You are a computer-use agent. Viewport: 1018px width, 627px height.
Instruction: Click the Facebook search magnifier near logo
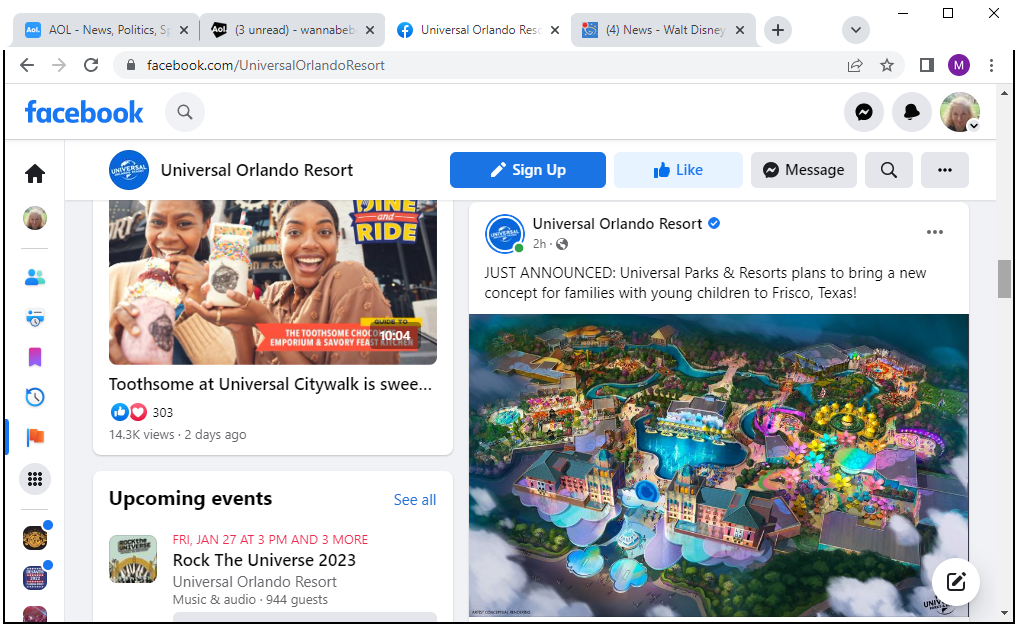pos(185,113)
